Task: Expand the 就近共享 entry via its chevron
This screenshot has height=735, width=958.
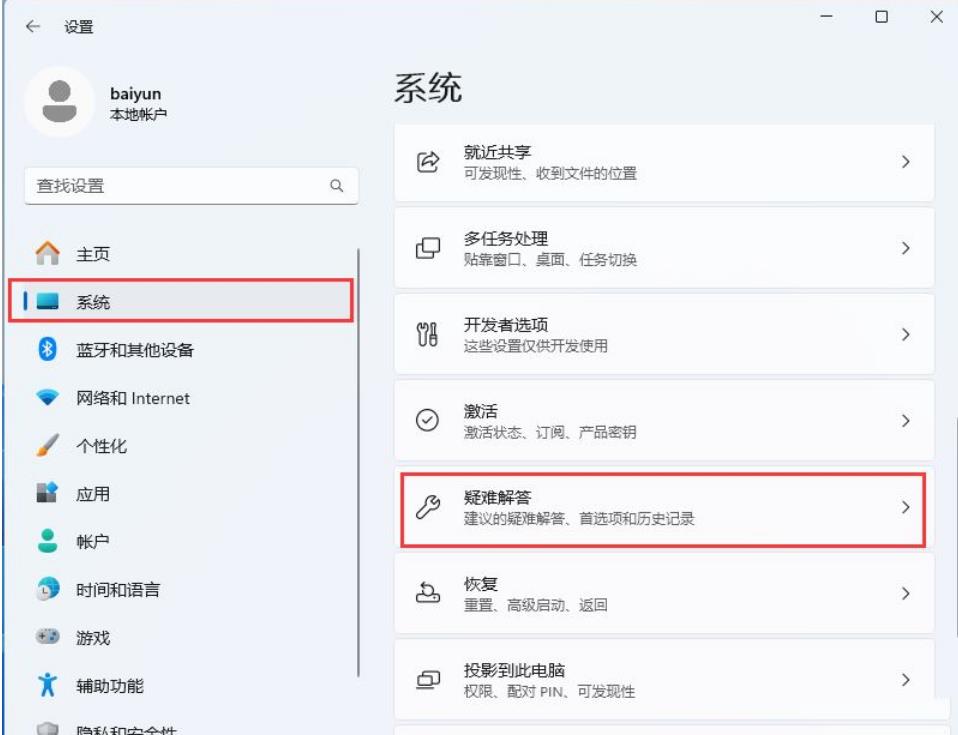Action: pos(907,163)
